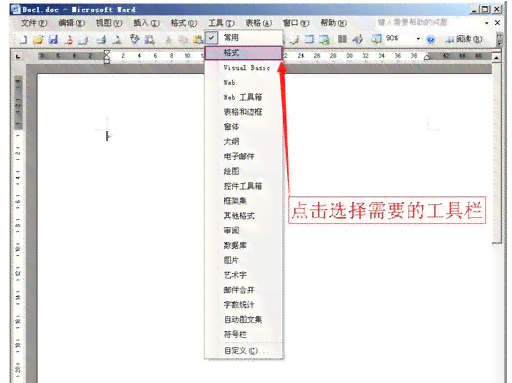Image resolution: width=512 pixels, height=383 pixels.
Task: Click the Spelling and Grammar check icon
Action: tap(134, 39)
